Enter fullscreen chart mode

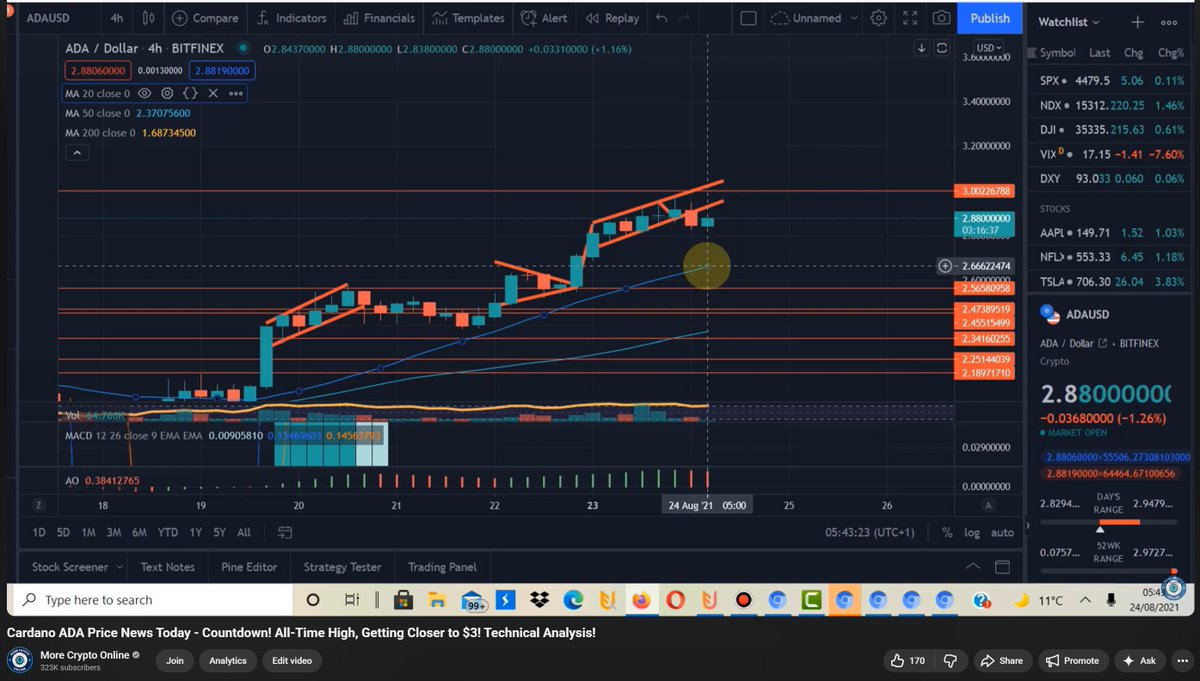(909, 18)
